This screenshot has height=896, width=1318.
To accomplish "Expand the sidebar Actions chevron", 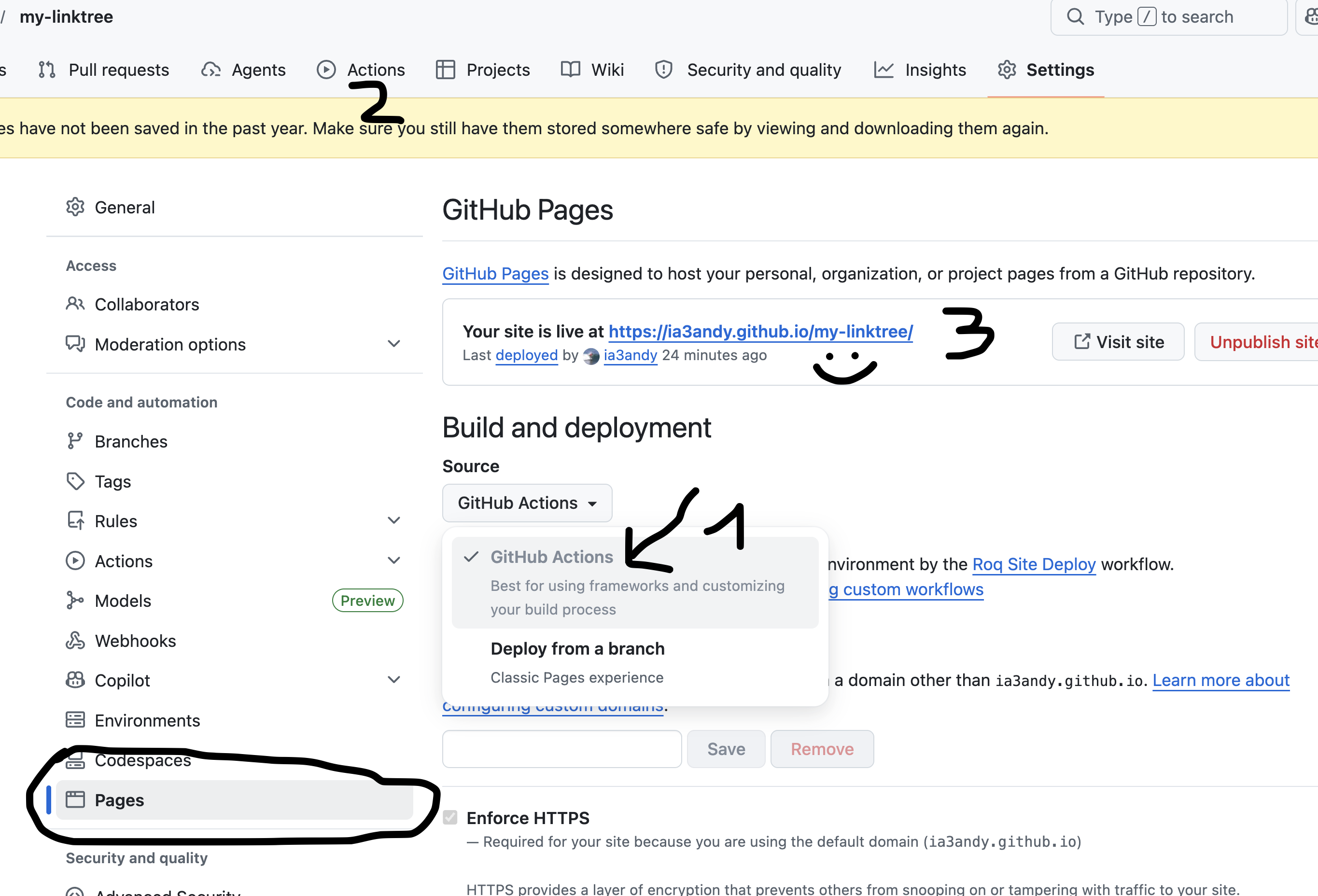I will coord(393,560).
